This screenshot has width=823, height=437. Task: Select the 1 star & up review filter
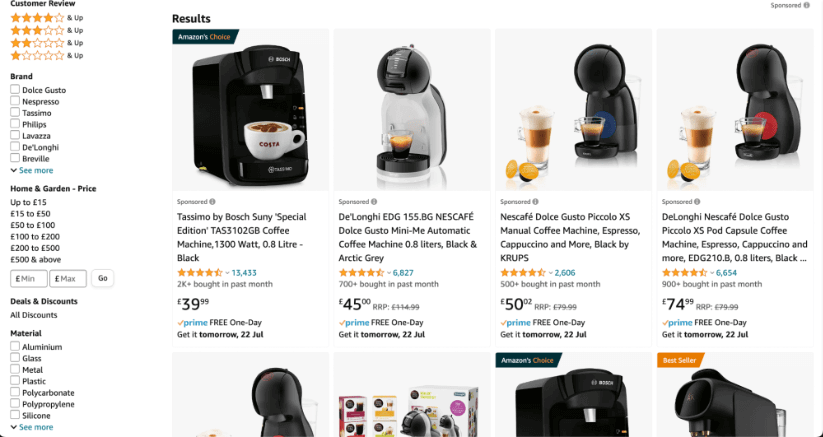point(47,56)
